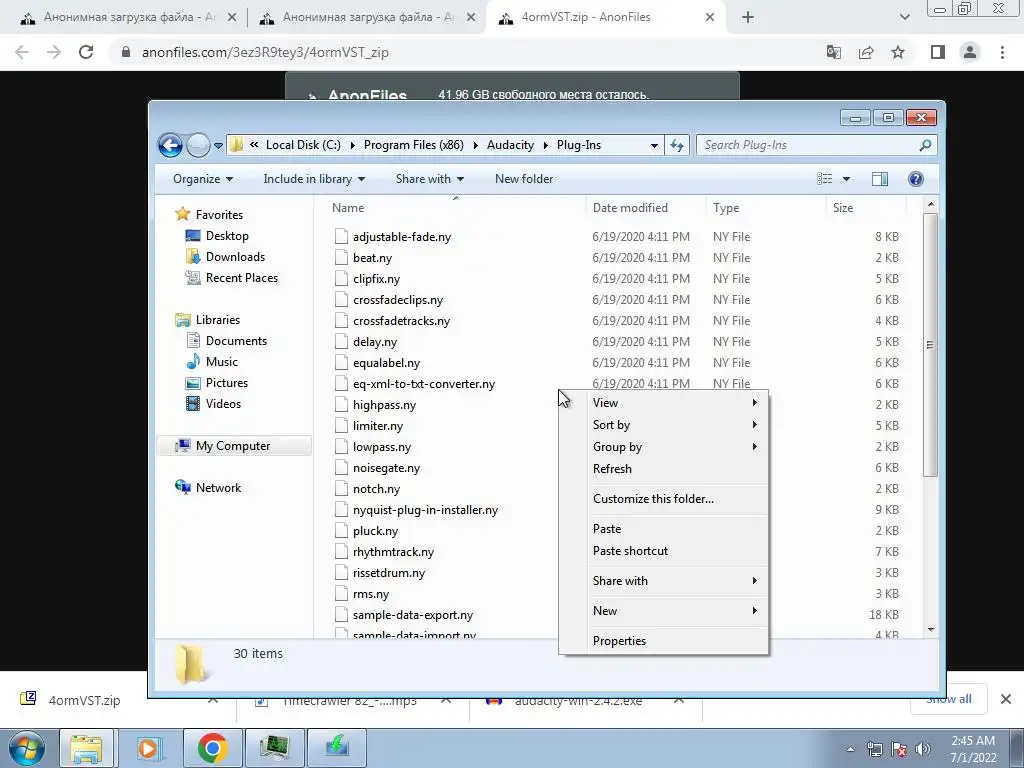Viewport: 1024px width, 768px height.
Task: Open Explorer help question mark icon
Action: [x=916, y=179]
